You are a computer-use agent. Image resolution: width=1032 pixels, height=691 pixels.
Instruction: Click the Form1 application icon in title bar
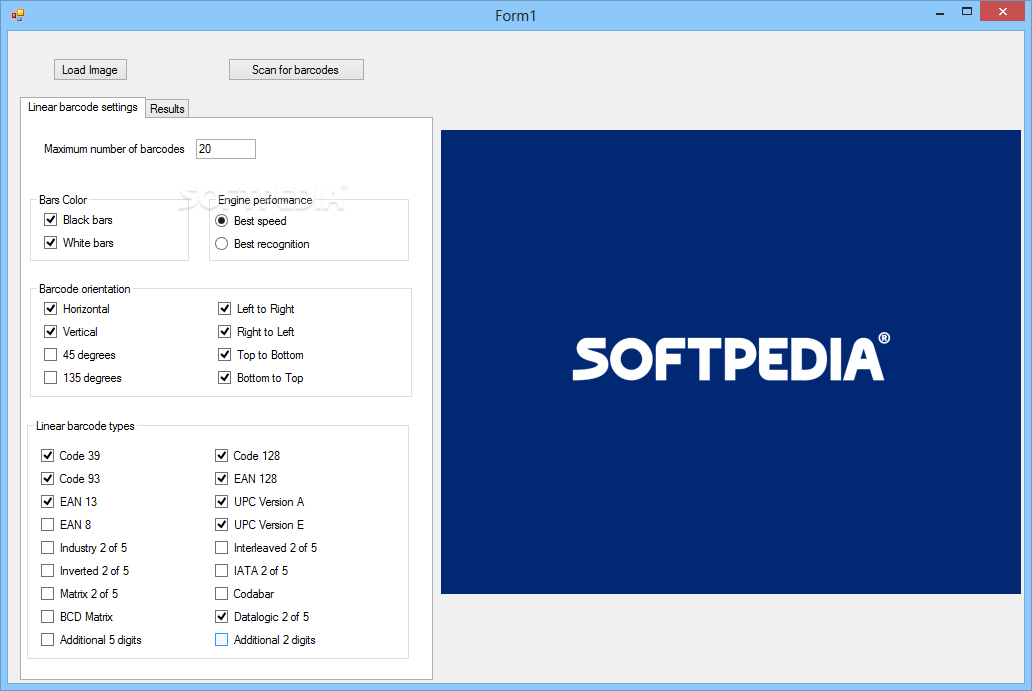[x=18, y=14]
